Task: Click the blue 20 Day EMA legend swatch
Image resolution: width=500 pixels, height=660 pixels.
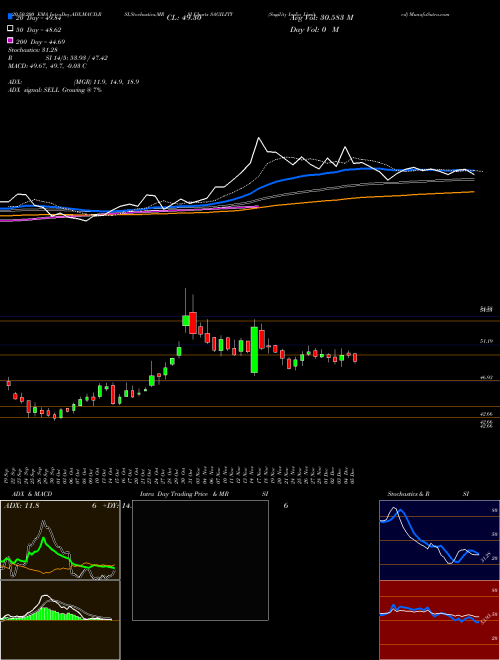Action: coord(10,17)
